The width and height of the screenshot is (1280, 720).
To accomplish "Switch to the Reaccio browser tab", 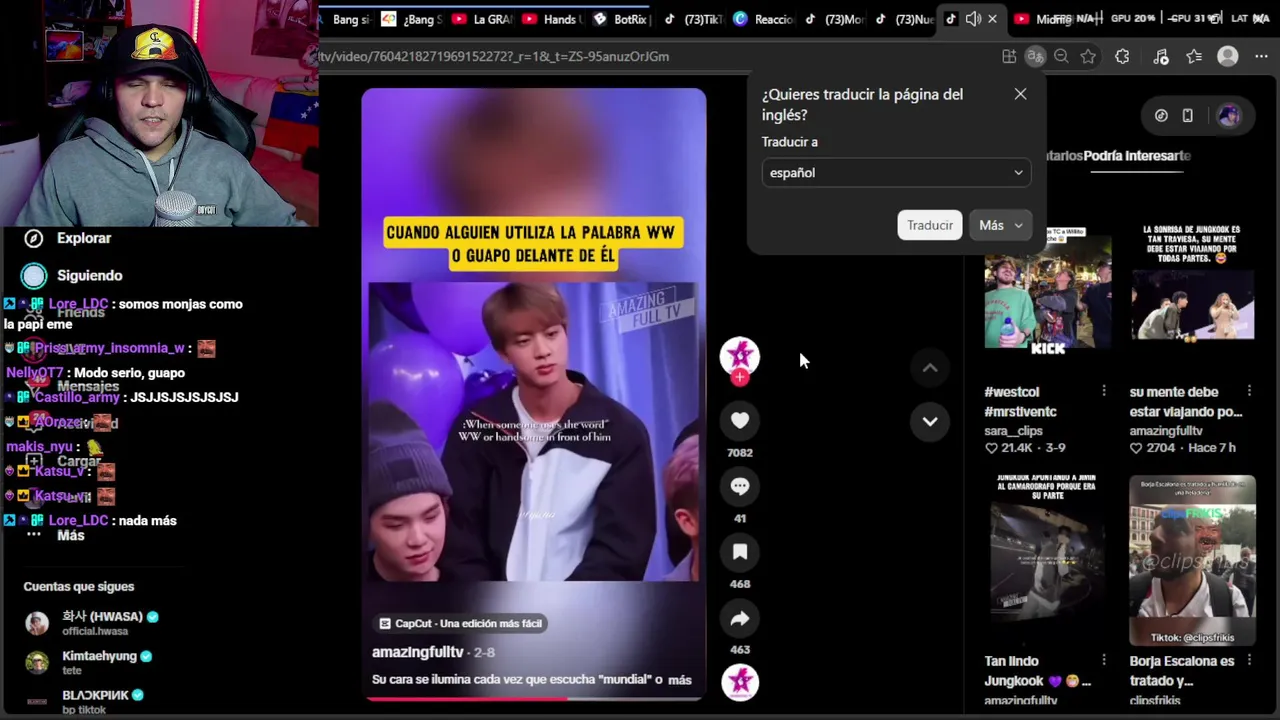I will 763,19.
